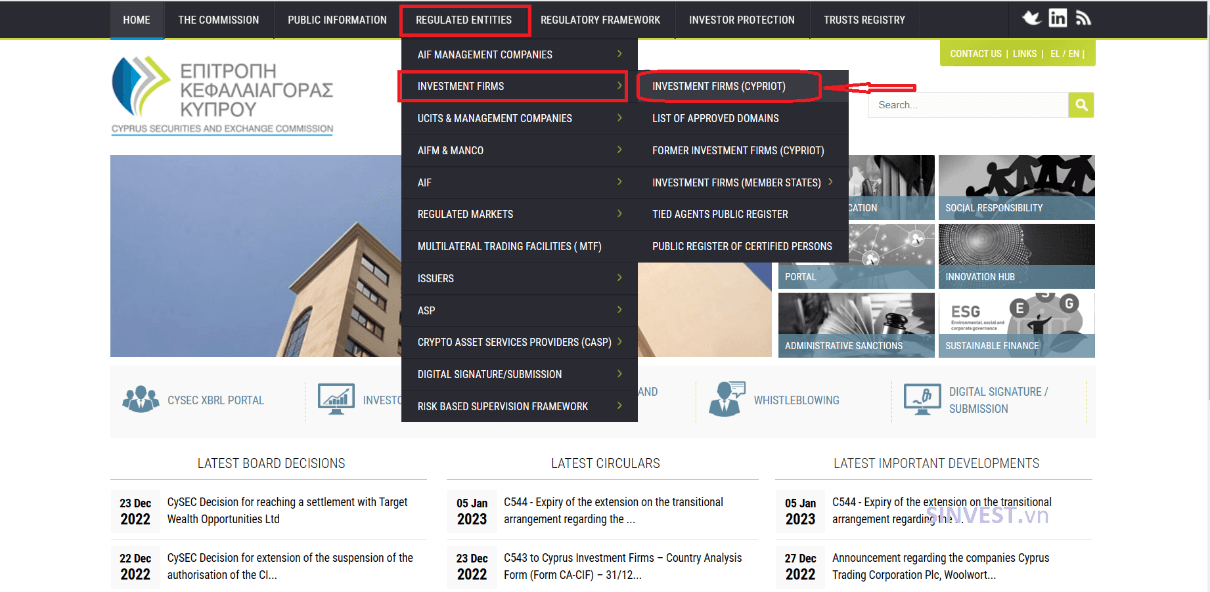Open the Trusts Registry menu

864,20
